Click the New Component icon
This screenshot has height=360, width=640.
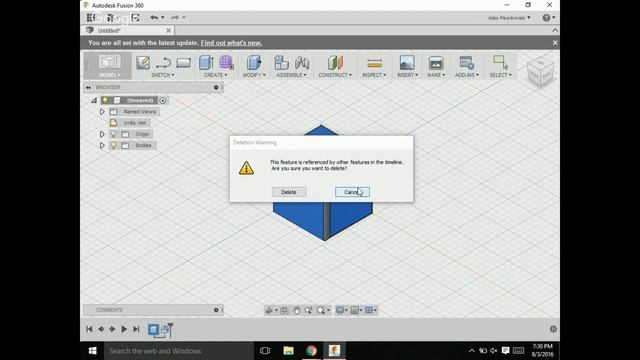(281, 62)
